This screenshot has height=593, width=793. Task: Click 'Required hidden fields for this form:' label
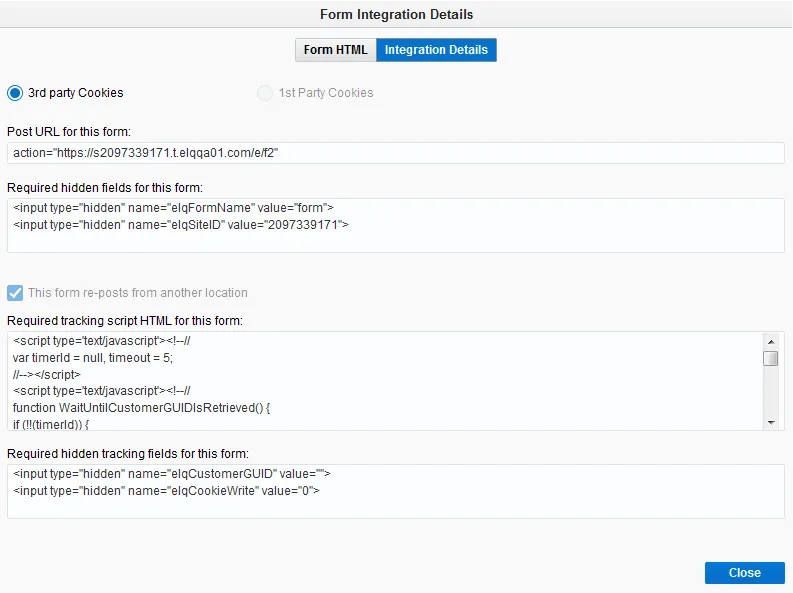point(105,188)
